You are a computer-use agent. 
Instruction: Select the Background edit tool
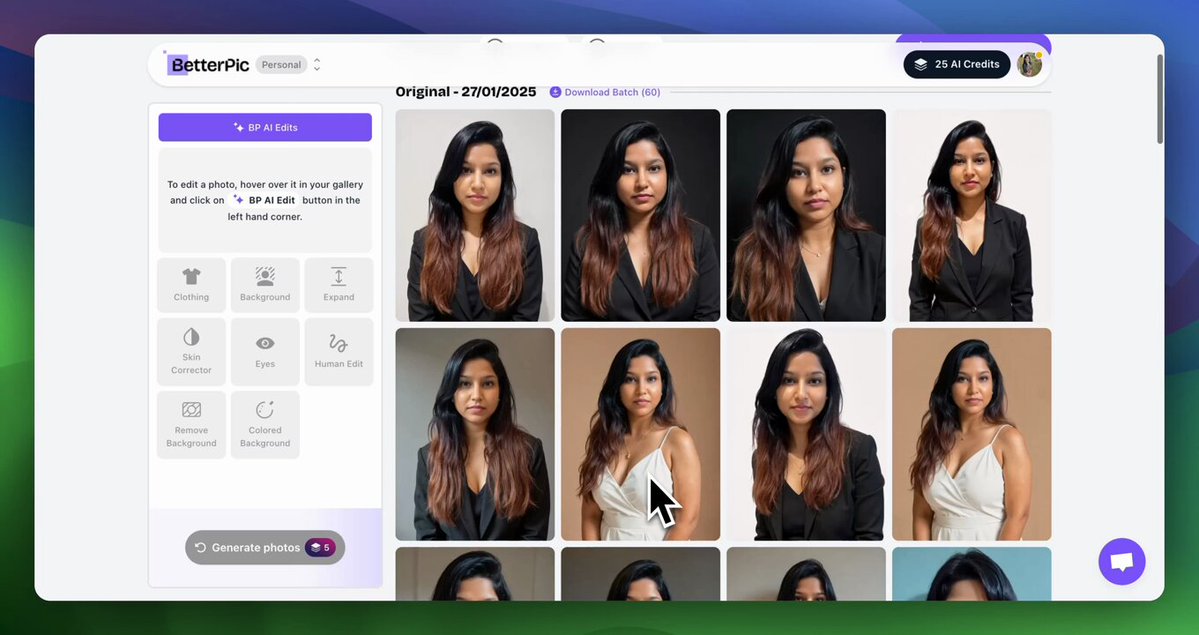point(265,285)
